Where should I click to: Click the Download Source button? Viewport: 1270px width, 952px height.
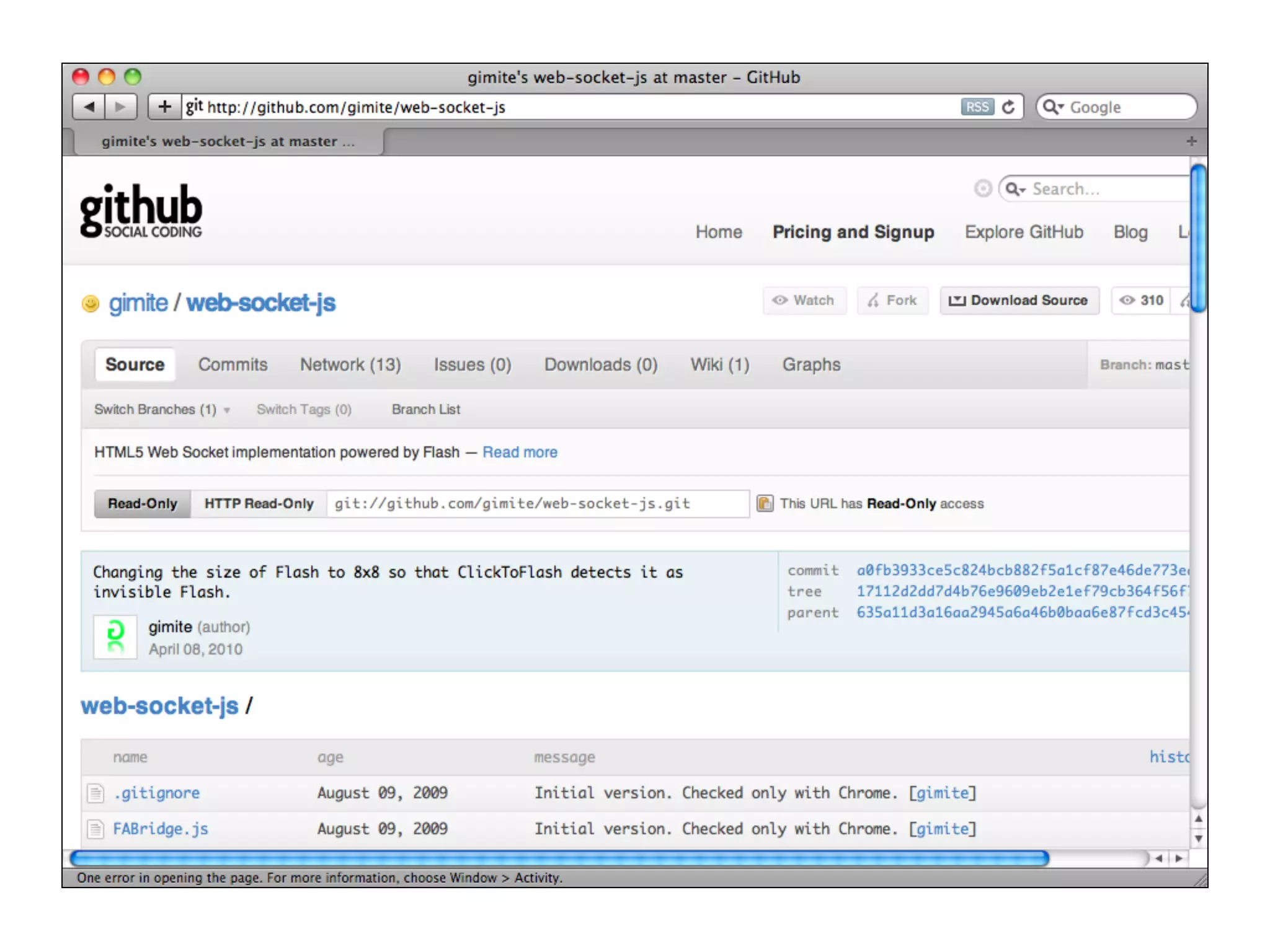point(1019,301)
